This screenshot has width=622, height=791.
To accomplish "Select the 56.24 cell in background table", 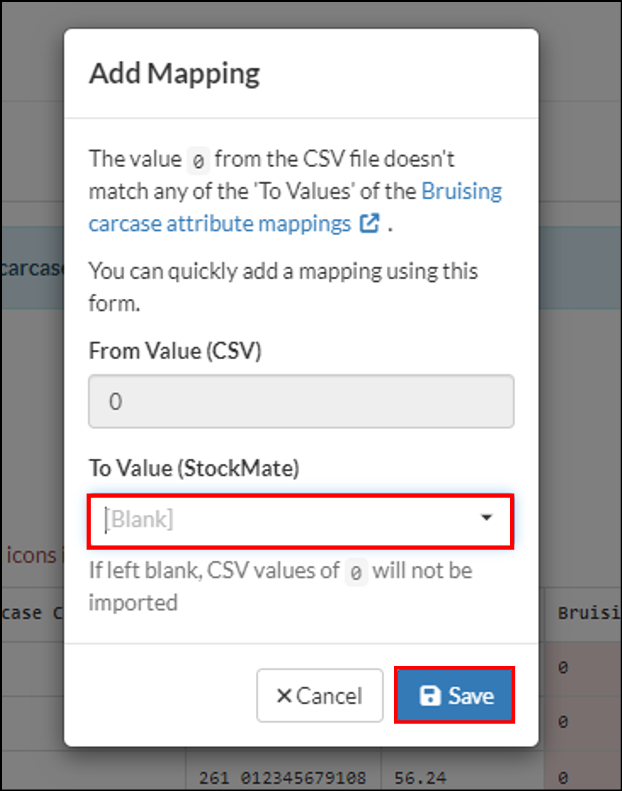I will [420, 778].
